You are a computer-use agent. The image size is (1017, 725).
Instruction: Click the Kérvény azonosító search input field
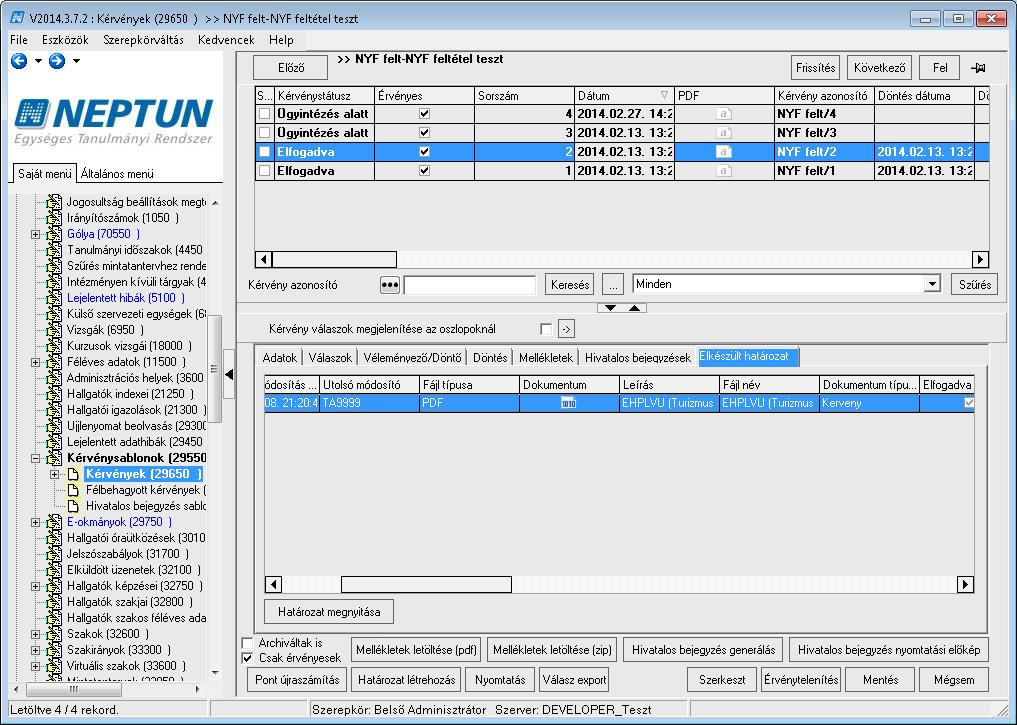tap(470, 285)
